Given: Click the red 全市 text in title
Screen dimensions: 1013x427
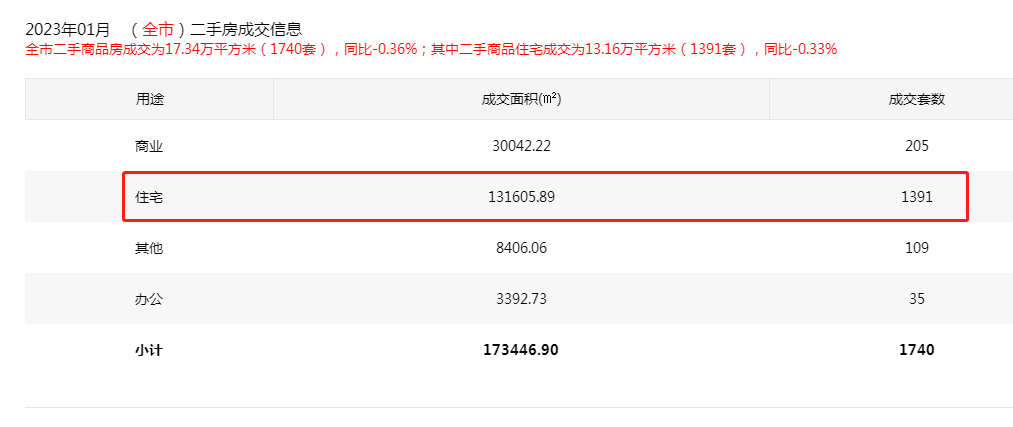Looking at the screenshot, I should (157, 29).
